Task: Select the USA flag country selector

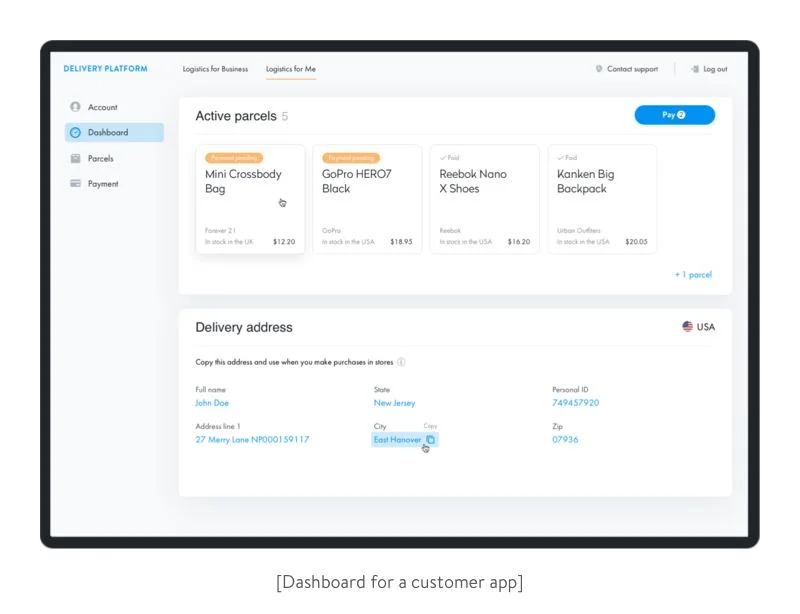Action: (698, 327)
